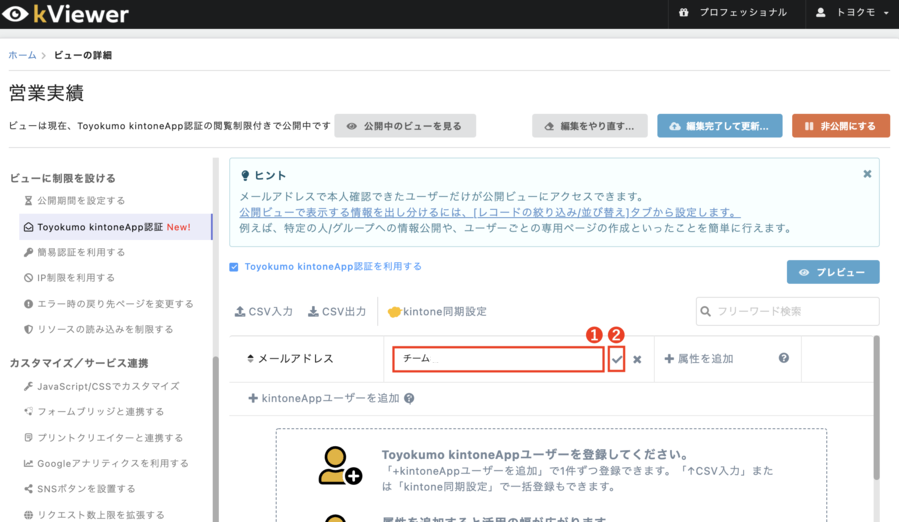
Task: Open the 属性を追加 help question icon
Action: (x=784, y=358)
